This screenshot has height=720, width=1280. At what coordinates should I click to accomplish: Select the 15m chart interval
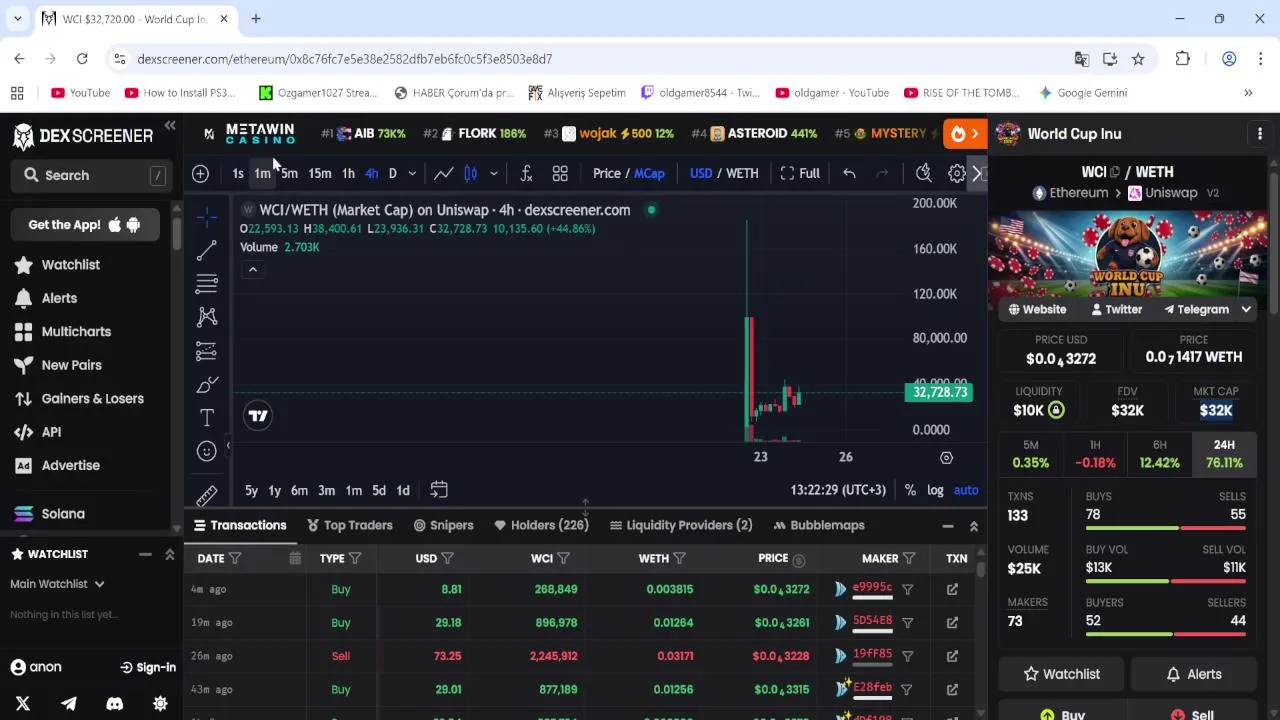(319, 174)
